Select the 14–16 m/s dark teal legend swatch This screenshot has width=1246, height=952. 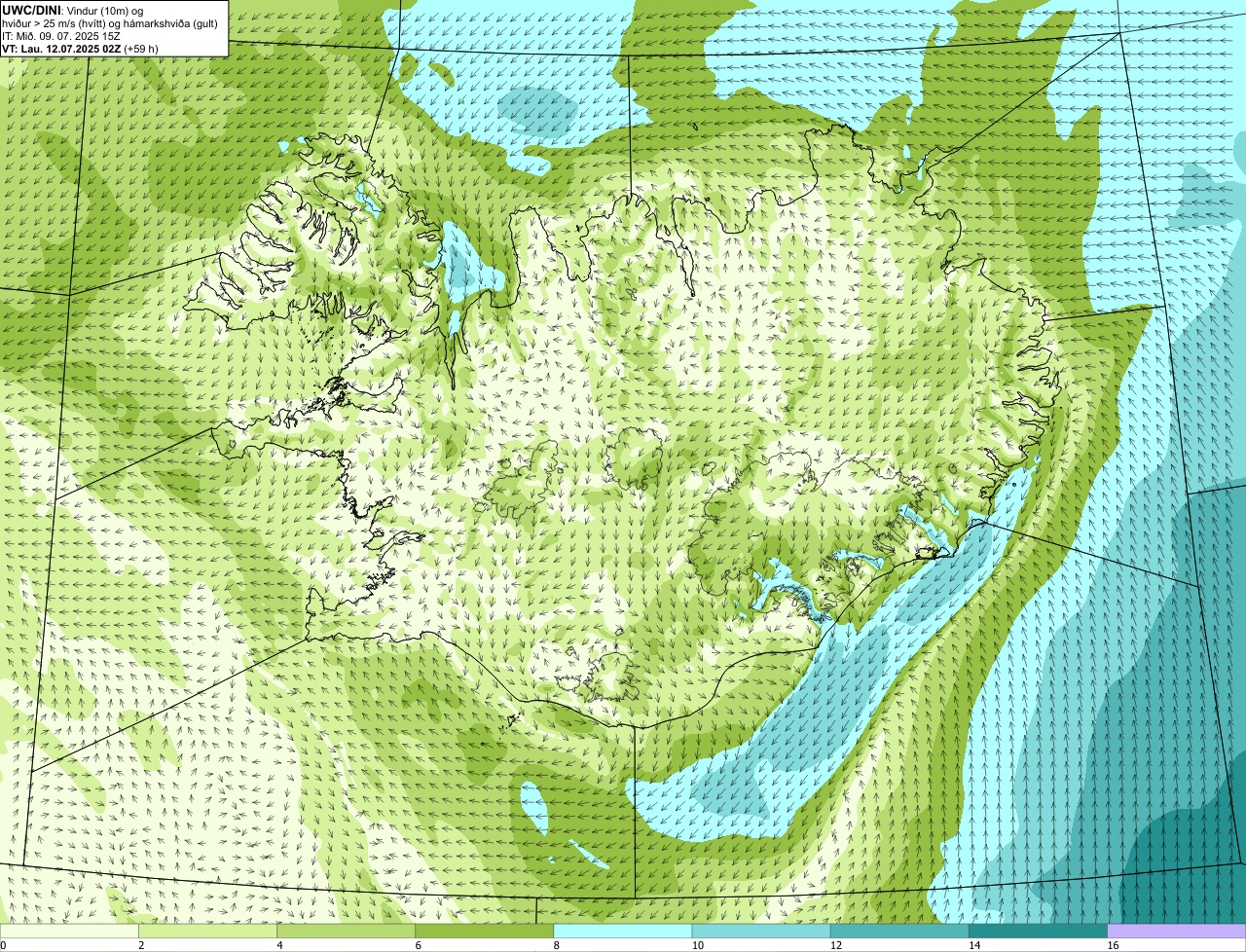[x=1039, y=931]
